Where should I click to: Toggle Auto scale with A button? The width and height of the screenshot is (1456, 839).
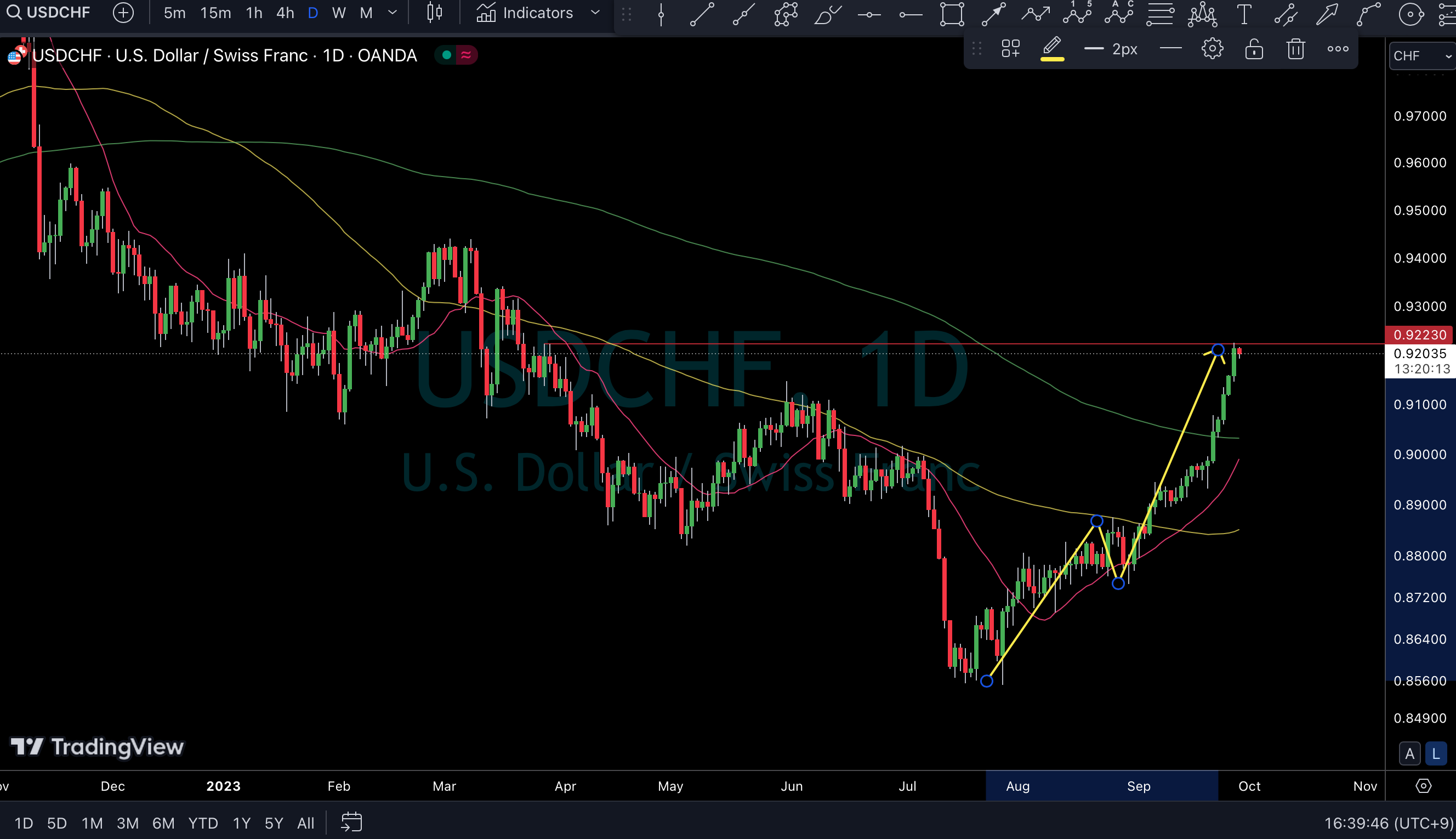click(x=1409, y=753)
